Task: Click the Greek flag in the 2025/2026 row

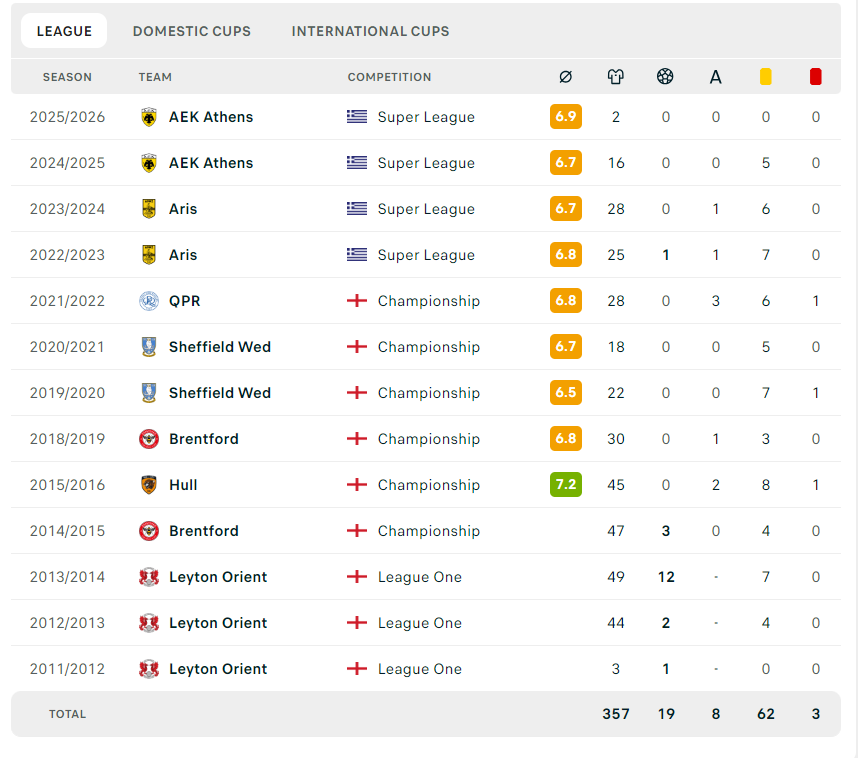Action: pyautogui.click(x=357, y=117)
